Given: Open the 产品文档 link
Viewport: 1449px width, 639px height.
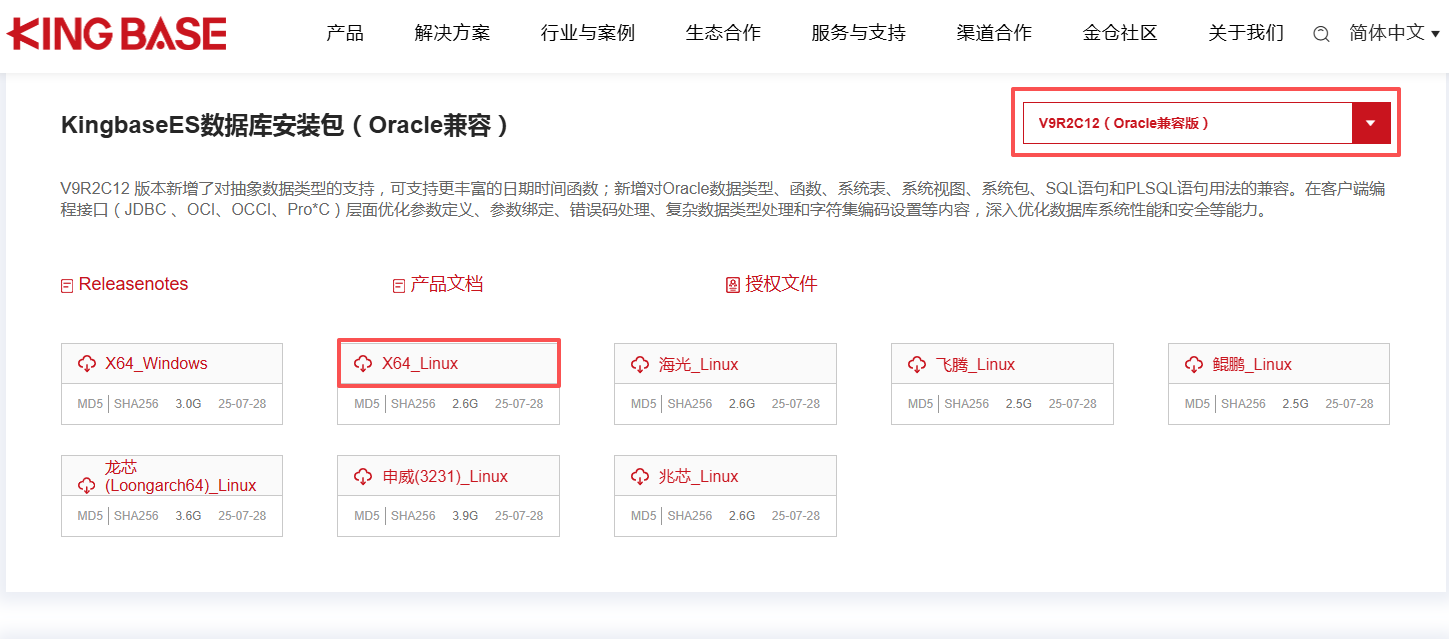Looking at the screenshot, I should pos(446,284).
